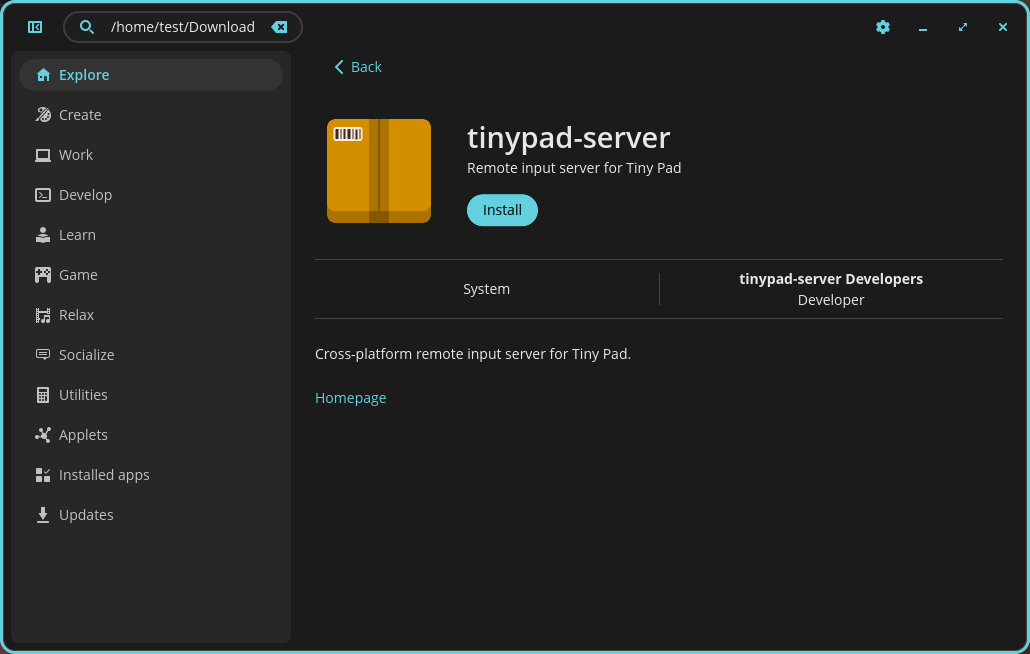Open the Create category
Screen dimensions: 1030x654
coord(151,115)
